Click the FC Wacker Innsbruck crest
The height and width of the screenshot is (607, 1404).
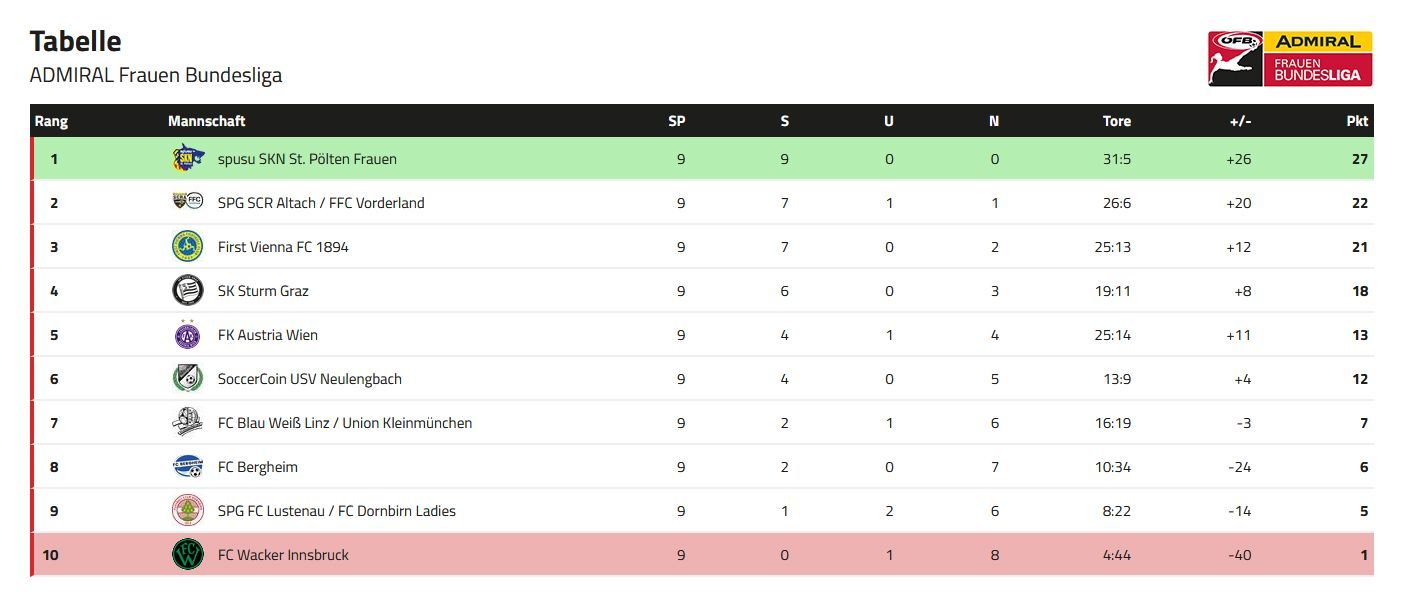(x=188, y=554)
